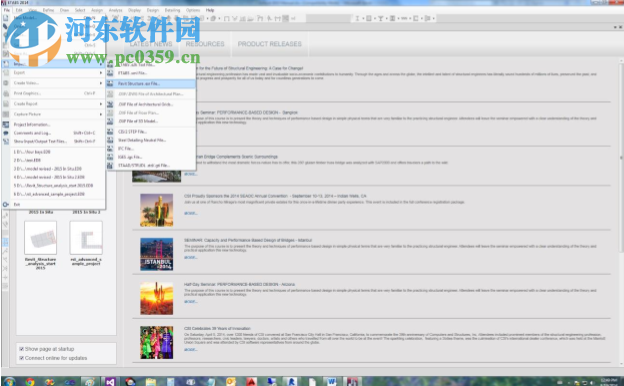Click the icon beside IFC File
The image size is (624, 386).
[x=110, y=148]
